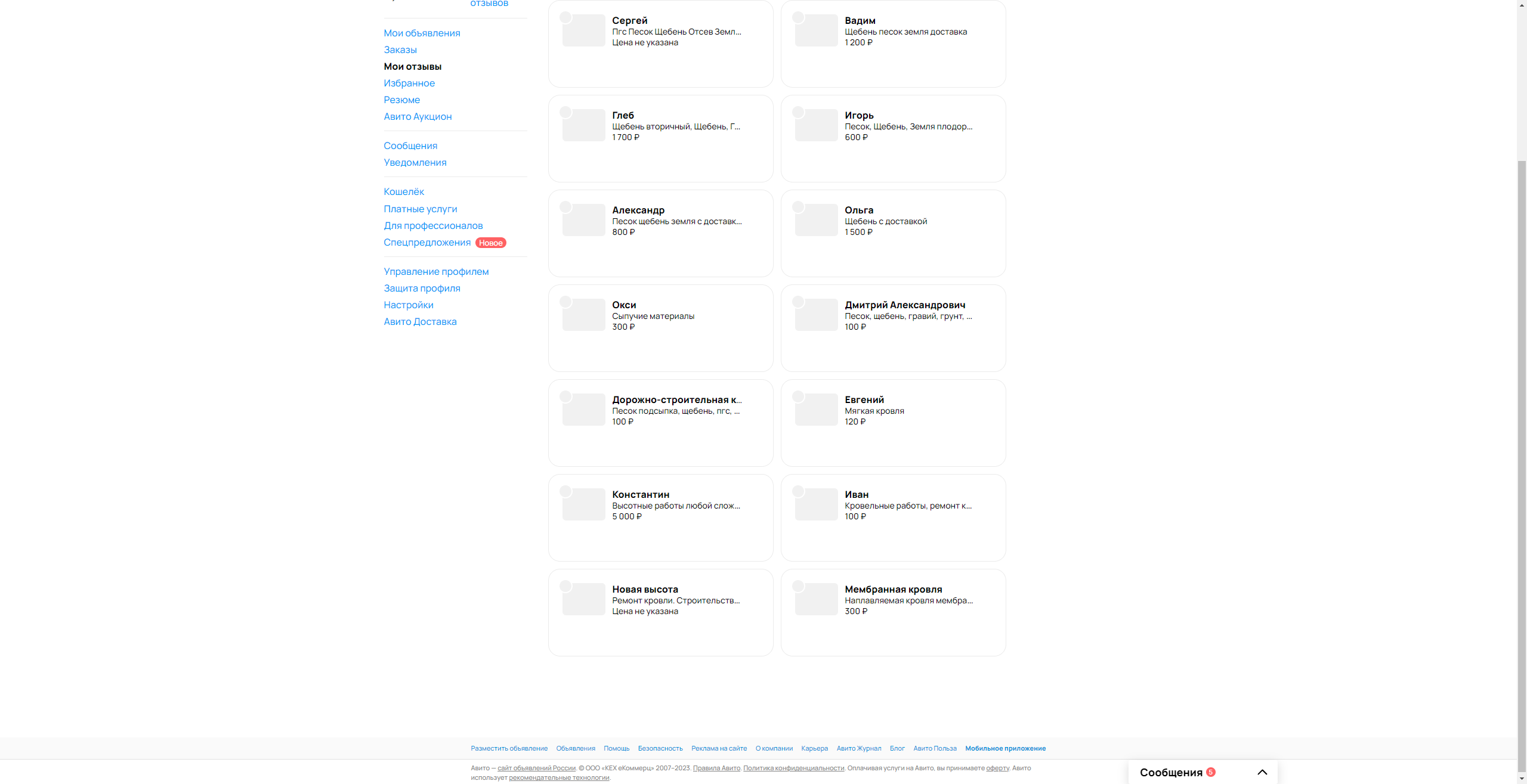Click Константин's round avatar icon

565,491
